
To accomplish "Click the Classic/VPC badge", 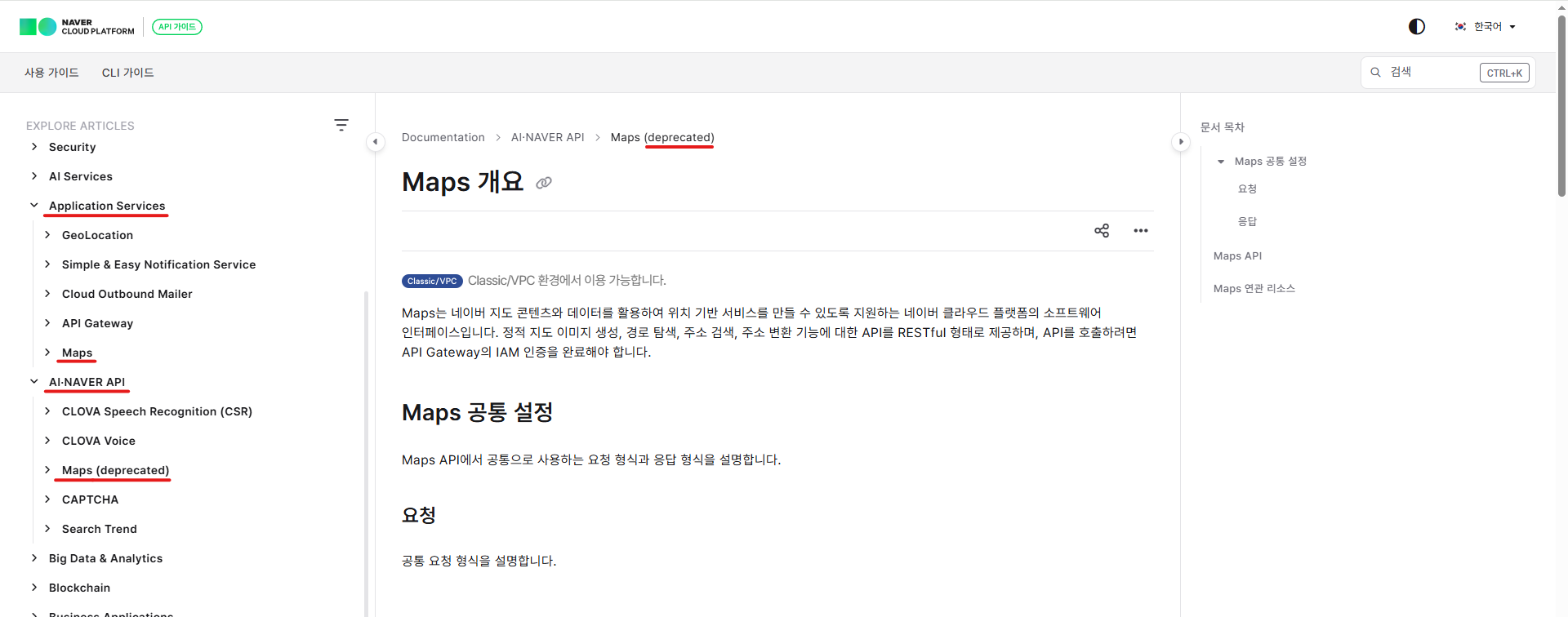I will pos(432,281).
